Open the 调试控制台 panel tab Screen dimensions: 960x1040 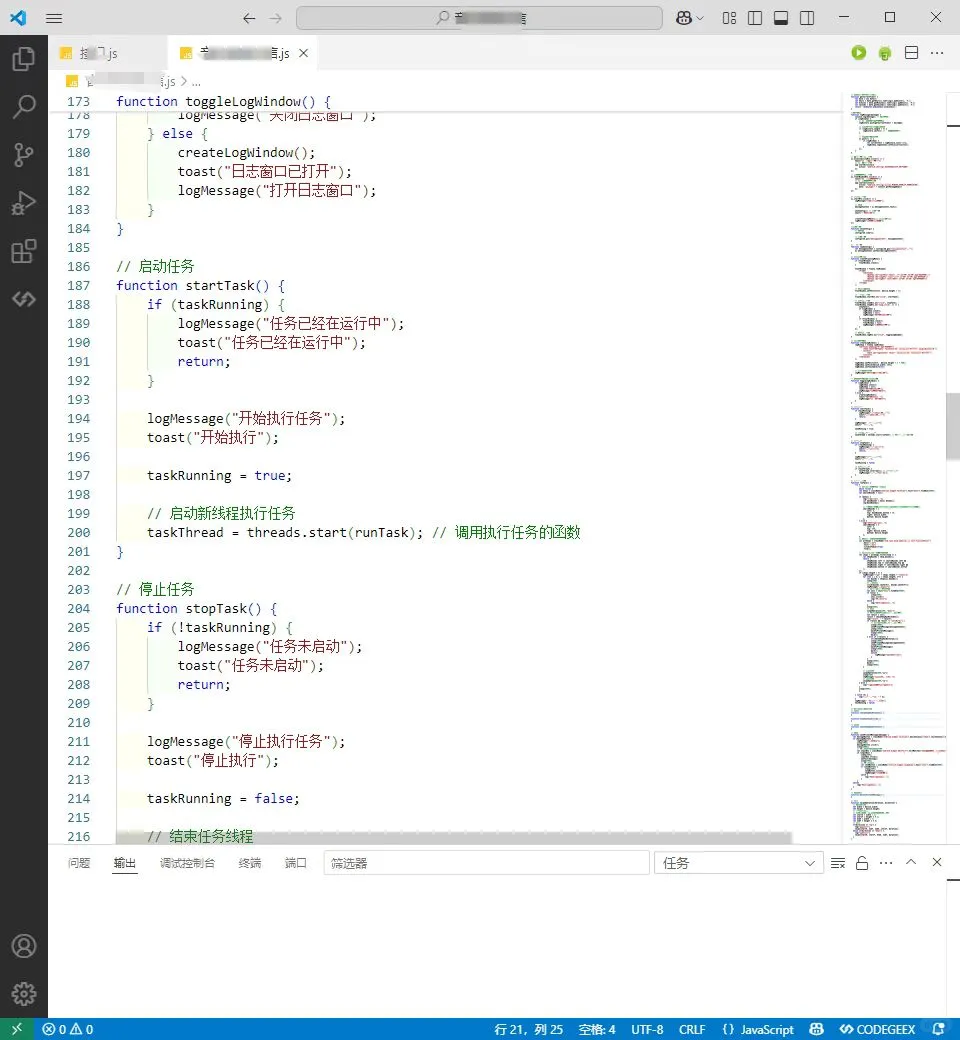tap(187, 862)
